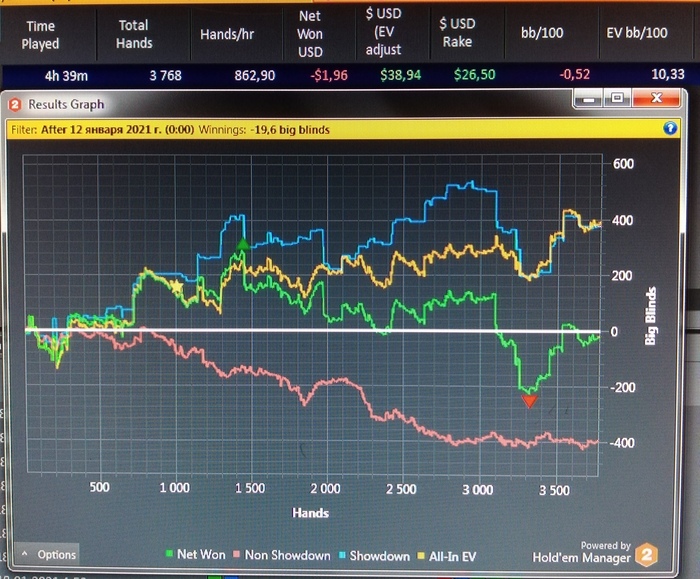Toggle the Showdown legend swatch
The width and height of the screenshot is (700, 579).
(342, 556)
